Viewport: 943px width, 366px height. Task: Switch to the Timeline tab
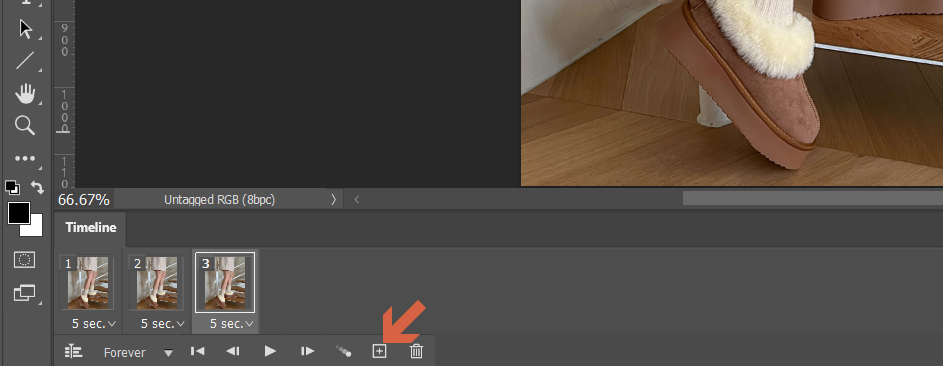pos(91,228)
